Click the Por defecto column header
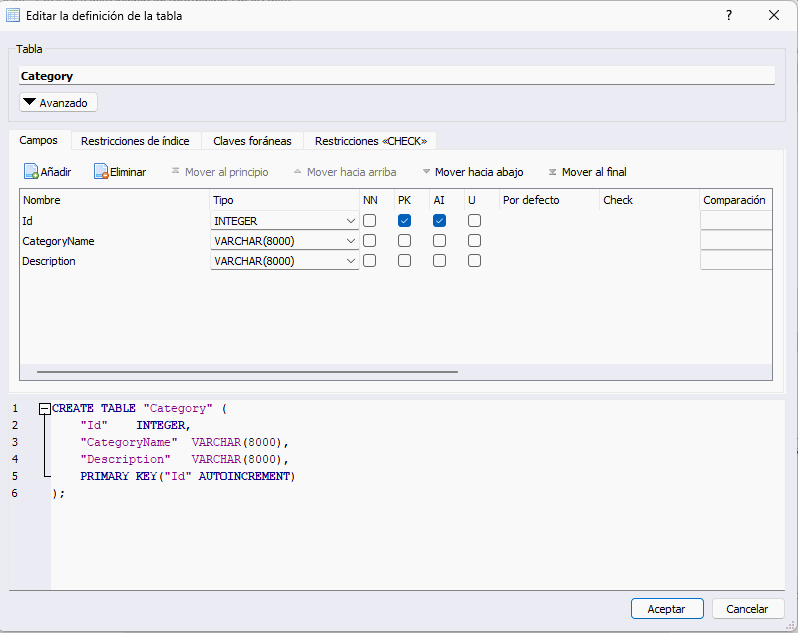Image resolution: width=798 pixels, height=633 pixels. 549,200
